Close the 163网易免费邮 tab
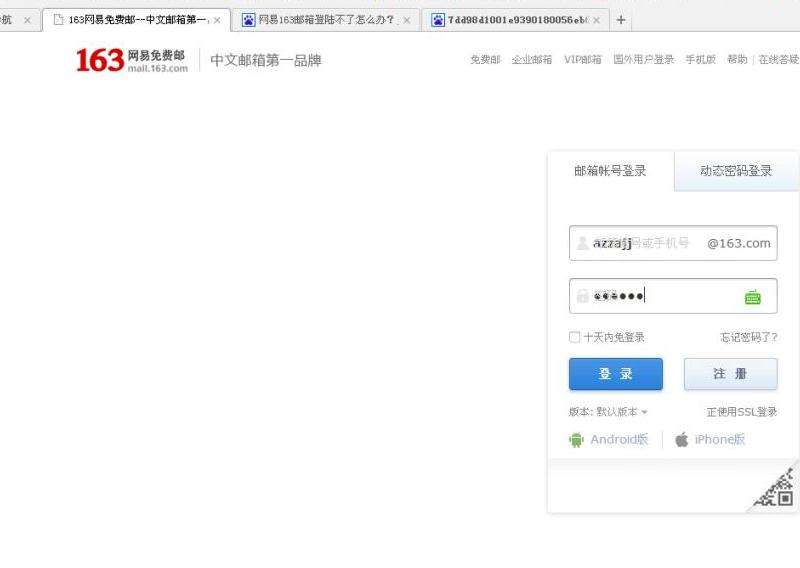 pos(217,20)
